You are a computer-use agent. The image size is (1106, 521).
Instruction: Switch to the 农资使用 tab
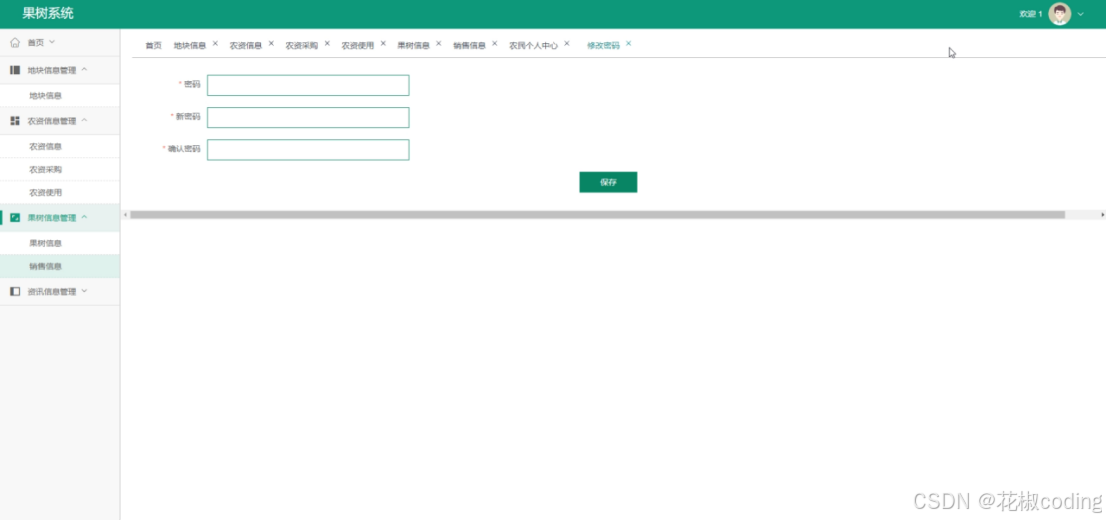pos(358,45)
